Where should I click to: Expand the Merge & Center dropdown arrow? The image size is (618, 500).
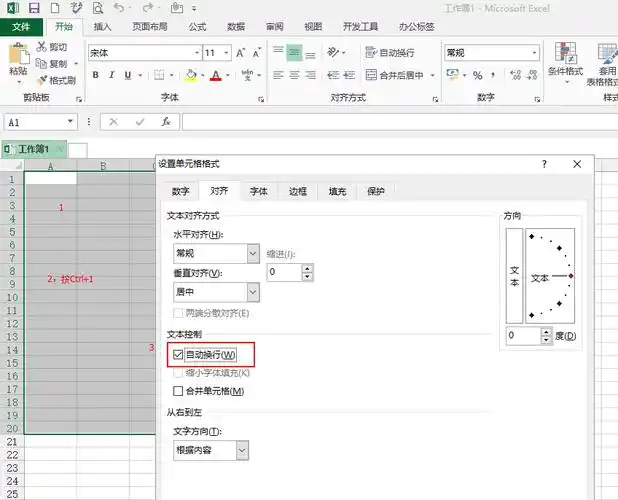[432, 75]
